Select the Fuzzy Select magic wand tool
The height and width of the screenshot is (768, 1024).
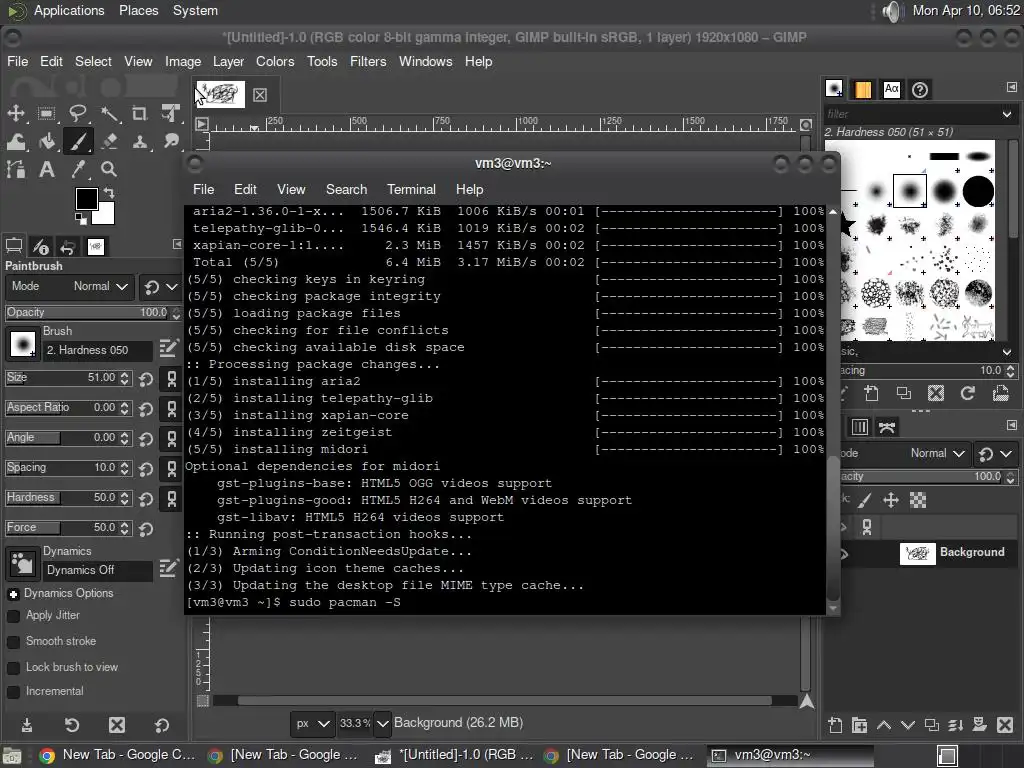[x=109, y=113]
